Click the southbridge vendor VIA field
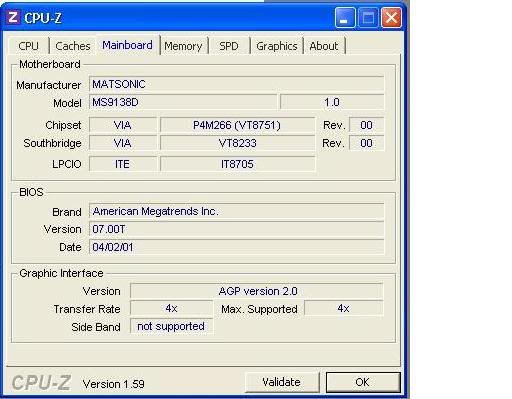 (122, 143)
